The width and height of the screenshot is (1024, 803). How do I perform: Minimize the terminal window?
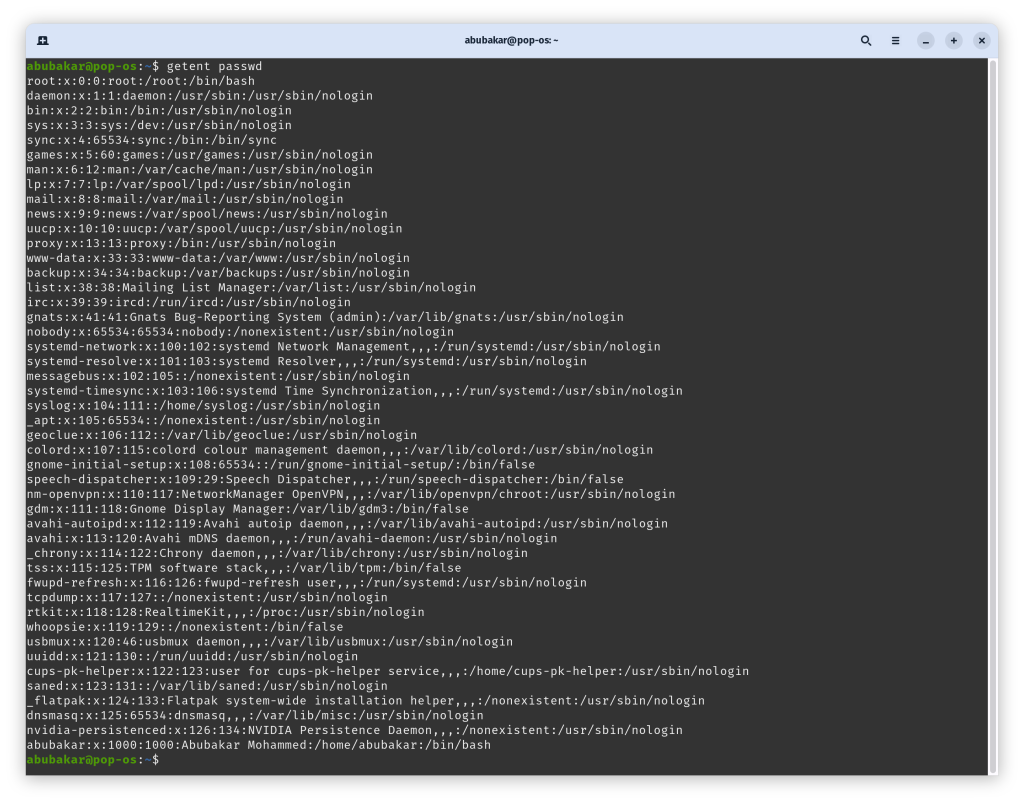pos(924,40)
